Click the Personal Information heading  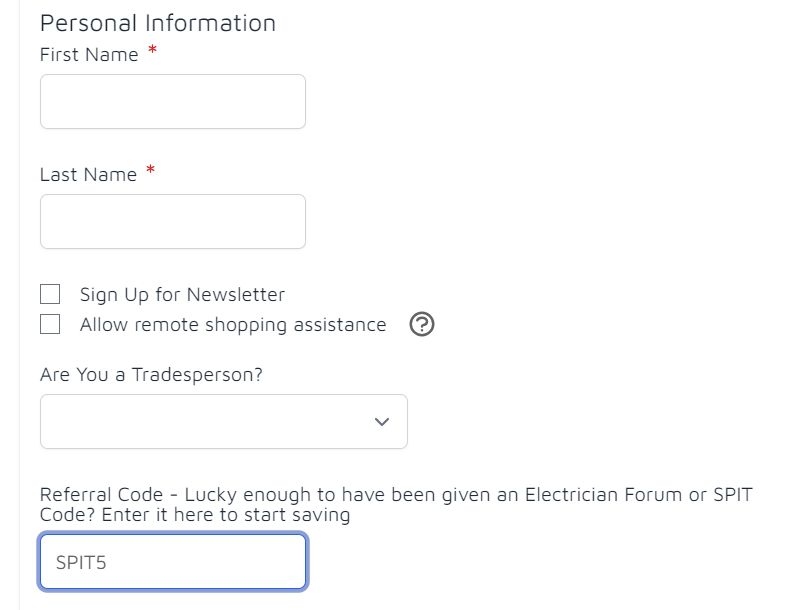pyautogui.click(x=158, y=23)
